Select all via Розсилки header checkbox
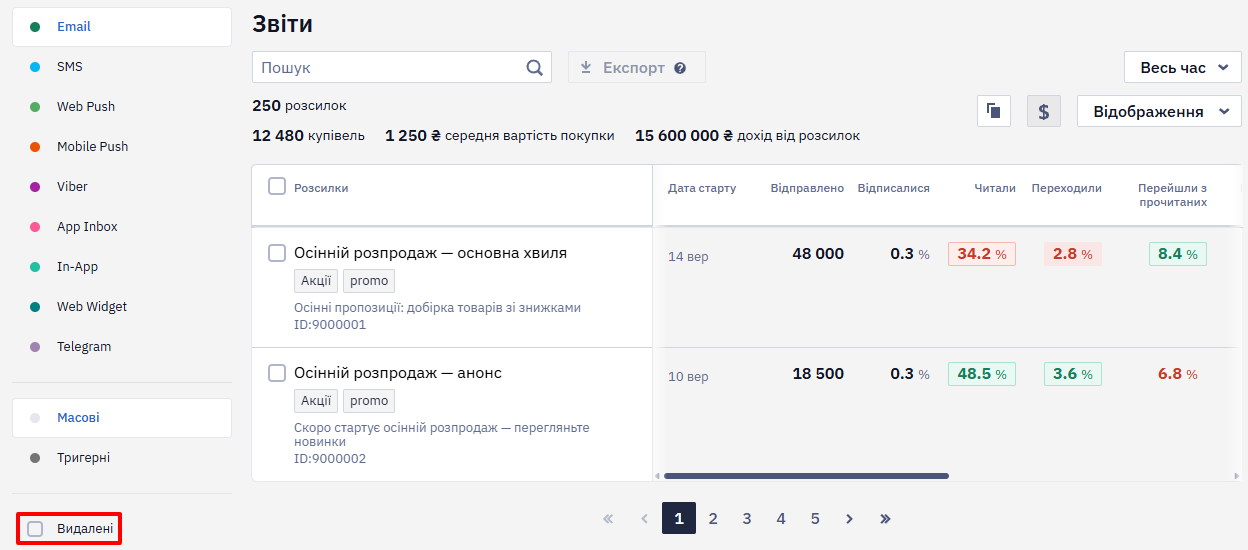This screenshot has width=1248, height=550. 277,186
